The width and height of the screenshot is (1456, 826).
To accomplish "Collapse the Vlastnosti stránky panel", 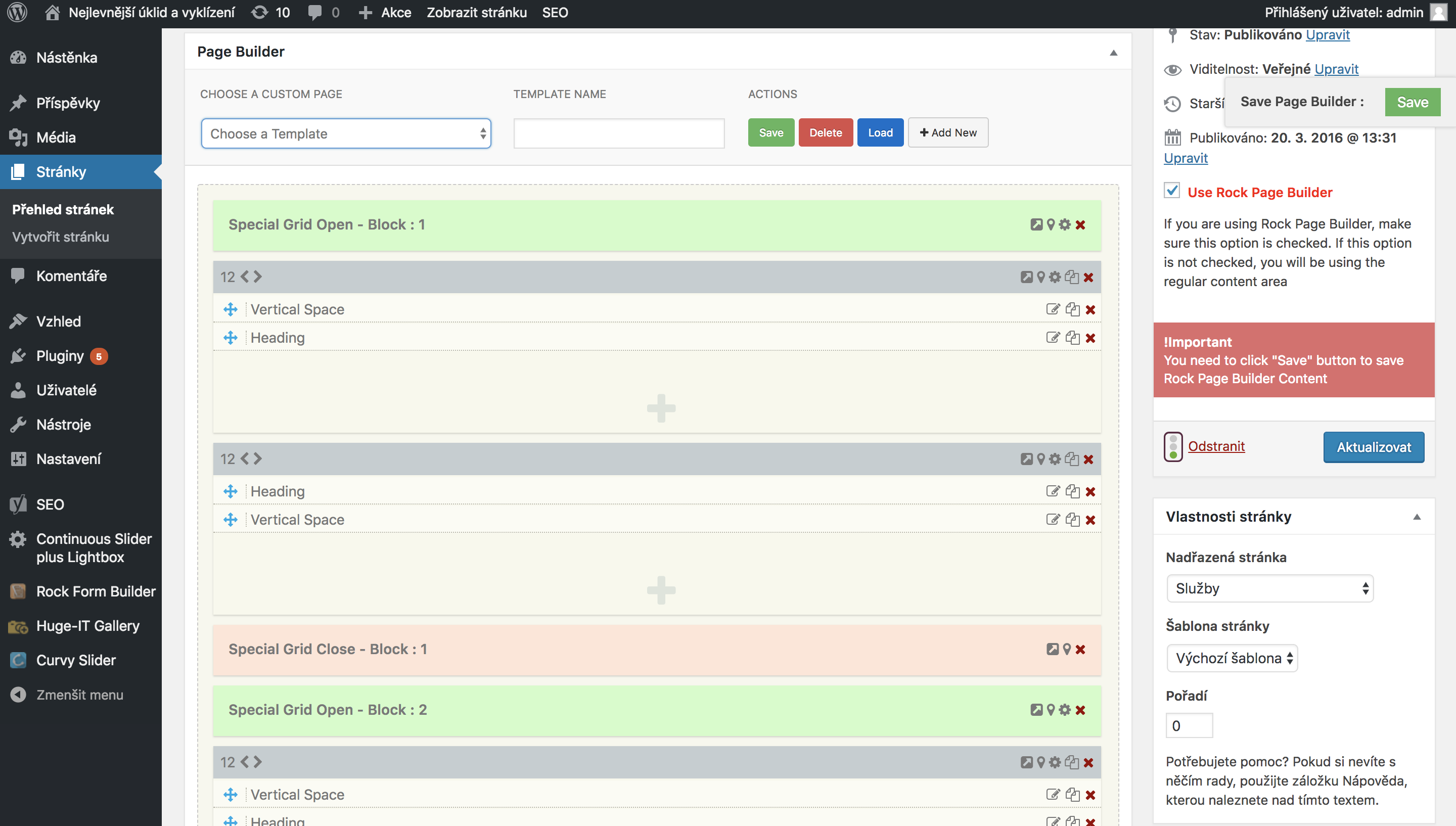I will (x=1416, y=517).
